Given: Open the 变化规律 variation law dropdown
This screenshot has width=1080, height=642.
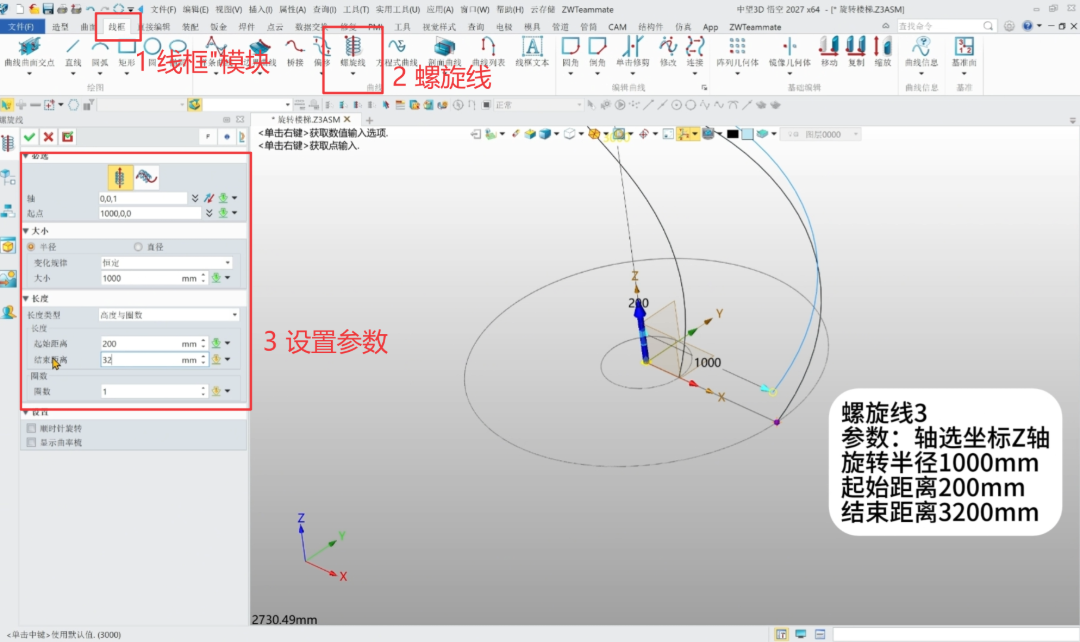Looking at the screenshot, I should (166, 262).
